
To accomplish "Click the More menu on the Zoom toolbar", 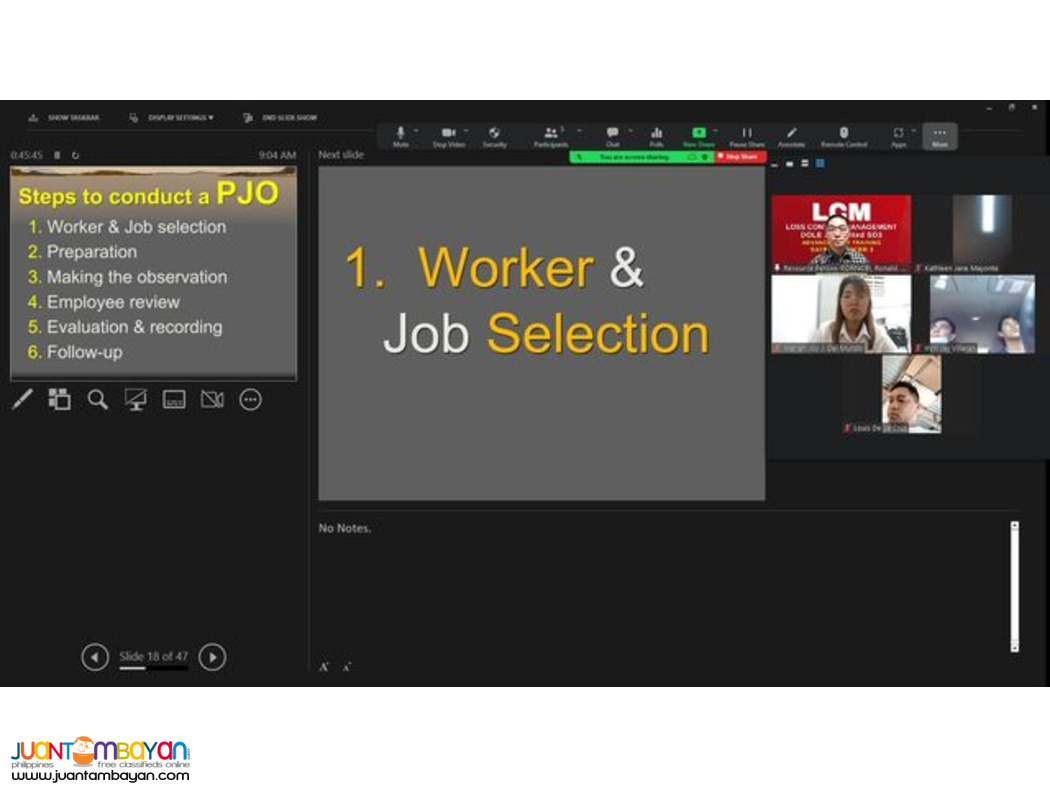I will click(938, 132).
